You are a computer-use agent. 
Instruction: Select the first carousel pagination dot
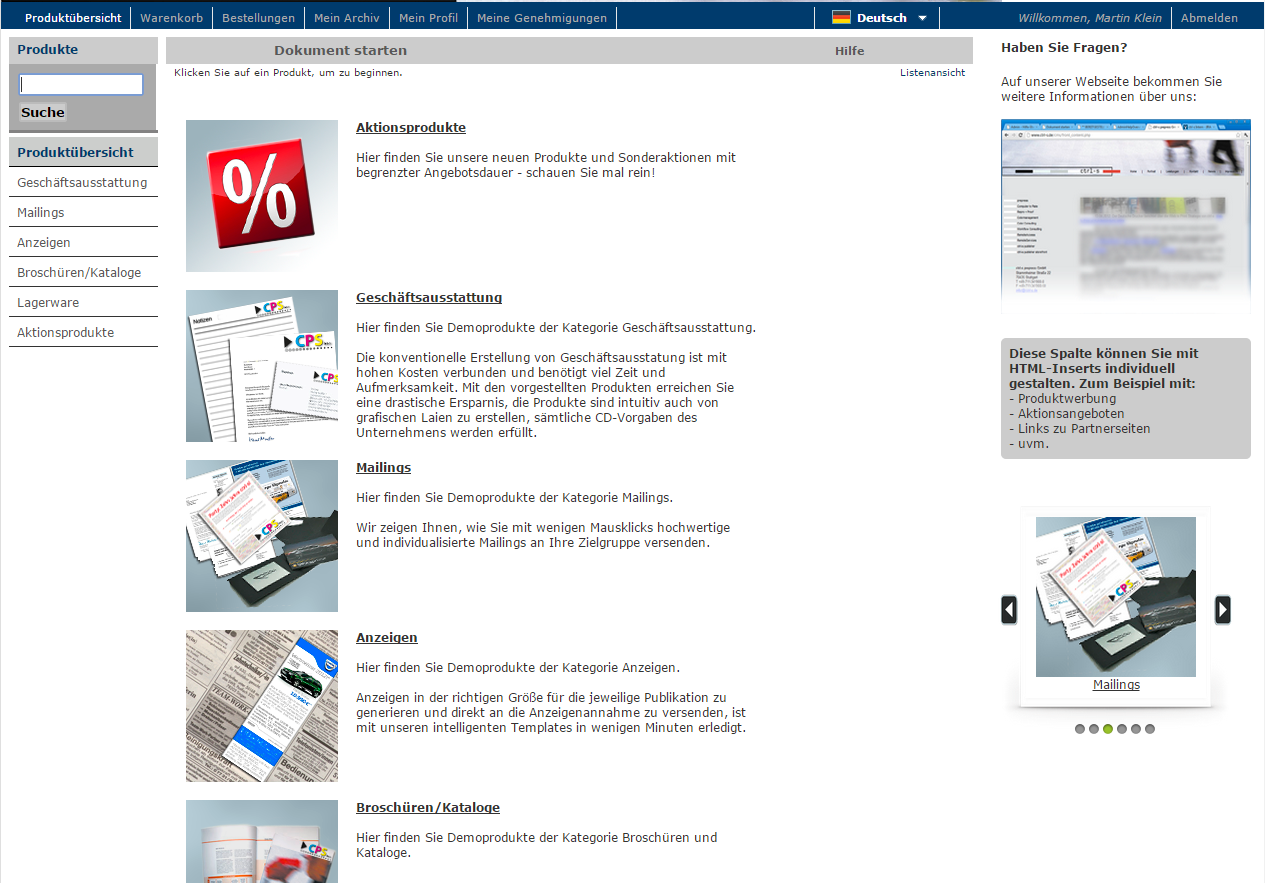(x=1080, y=729)
